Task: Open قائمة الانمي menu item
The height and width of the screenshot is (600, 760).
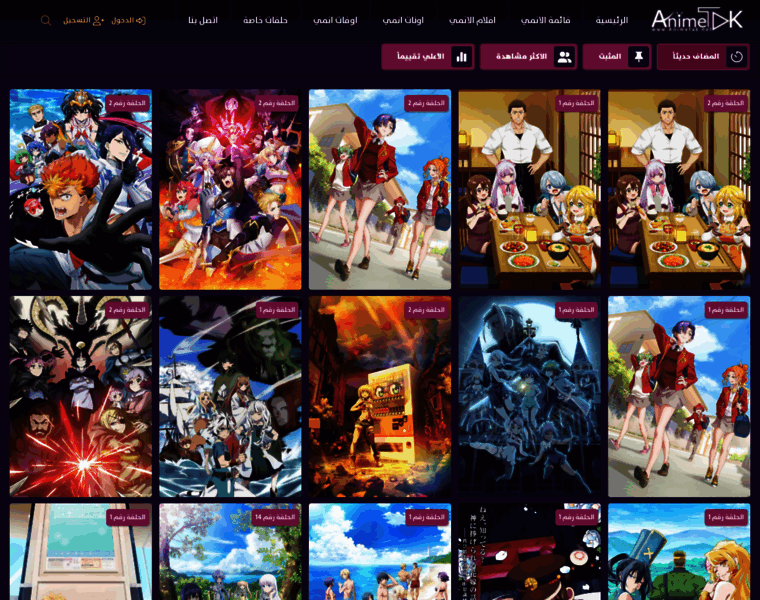Action: click(x=545, y=20)
